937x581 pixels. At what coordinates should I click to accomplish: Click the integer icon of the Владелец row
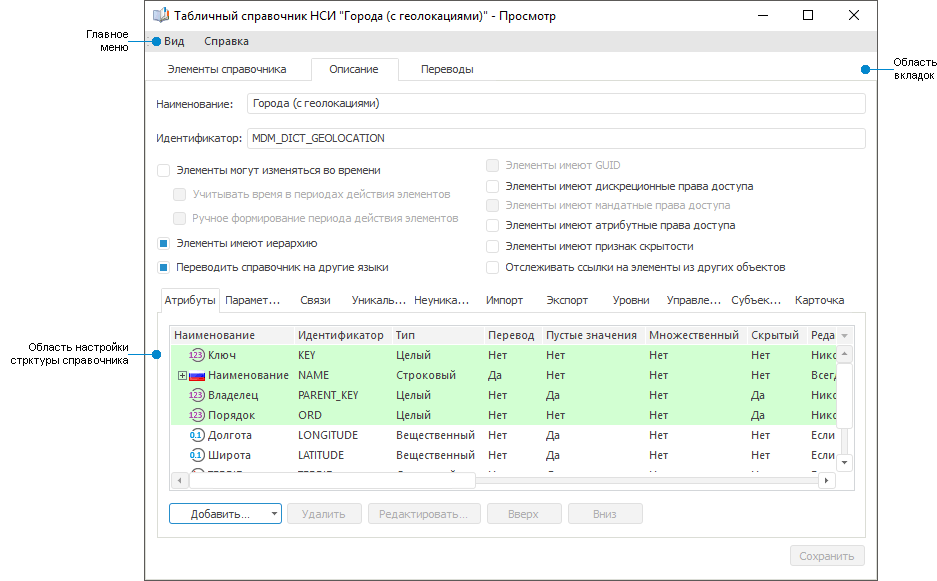(x=196, y=395)
